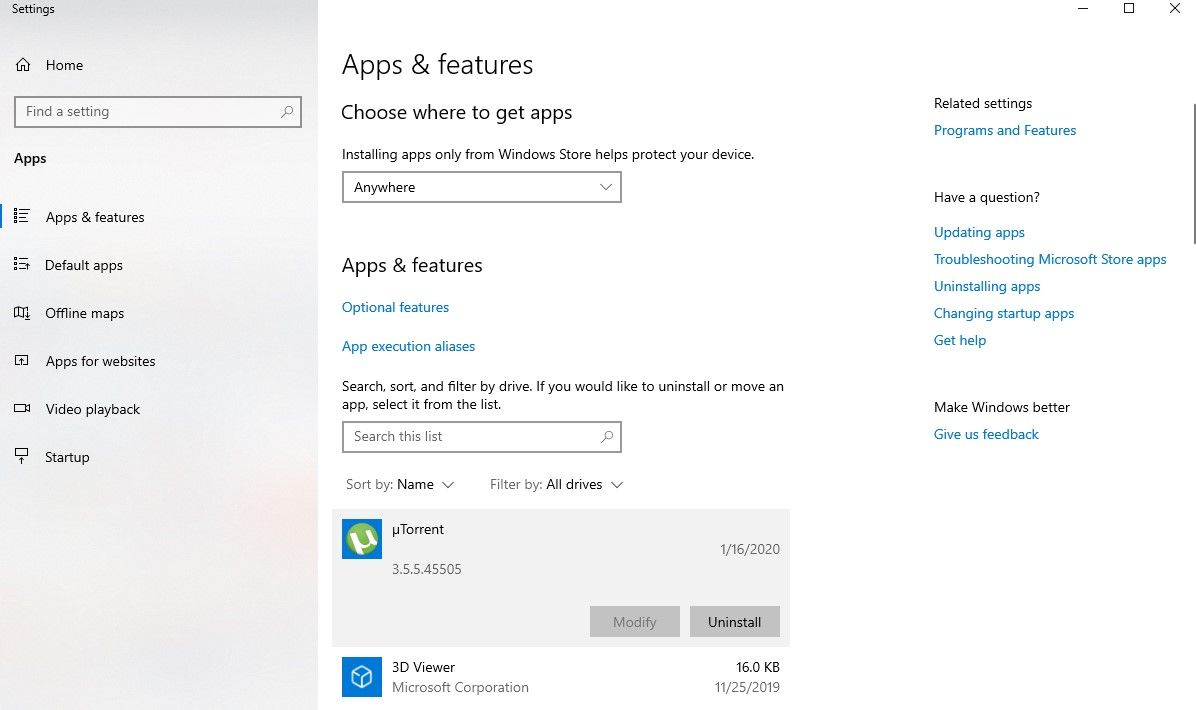Viewport: 1196px width, 710px height.
Task: Click the disabled Modify button
Action: pos(635,622)
